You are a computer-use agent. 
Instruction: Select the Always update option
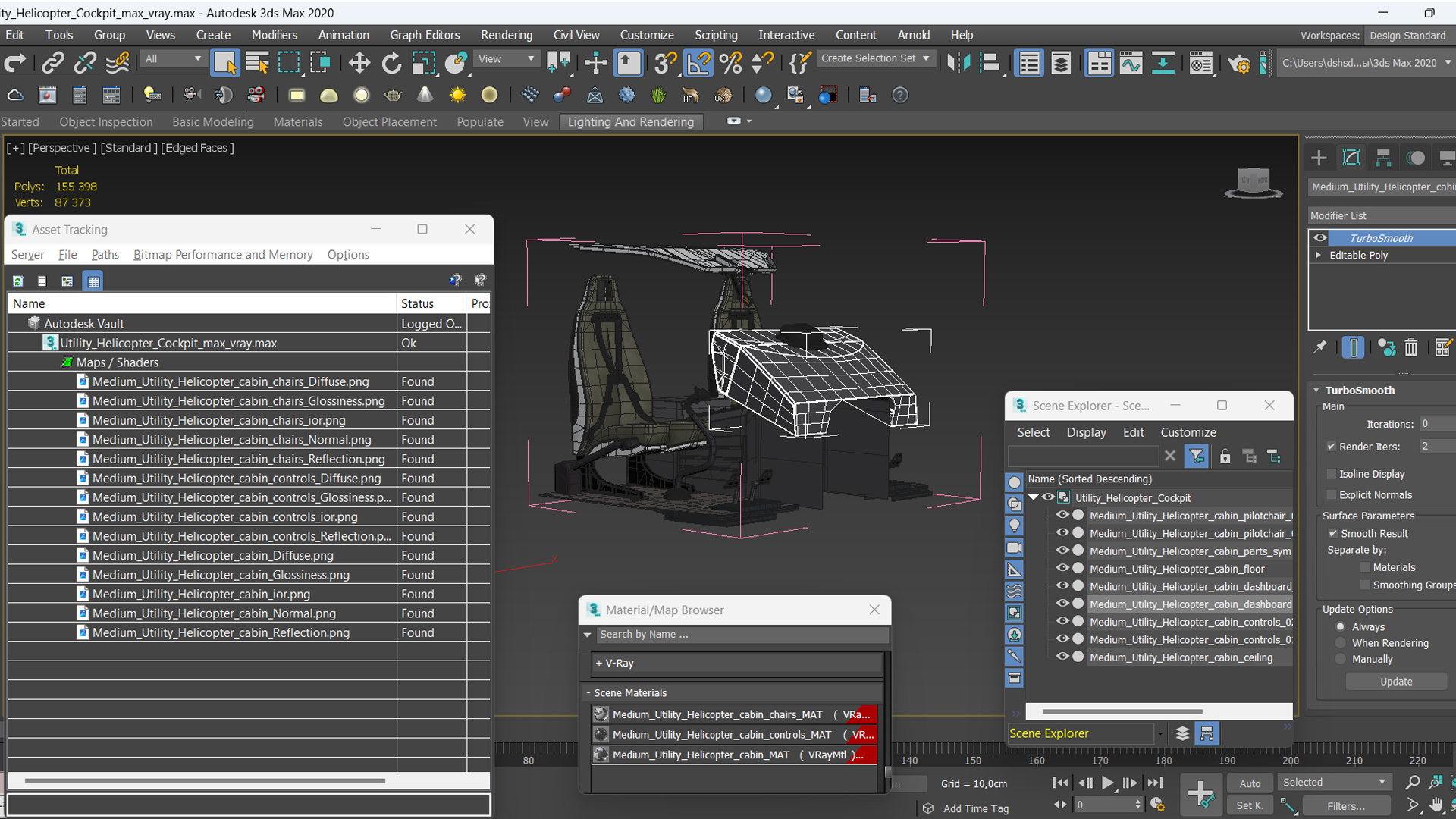coord(1341,627)
